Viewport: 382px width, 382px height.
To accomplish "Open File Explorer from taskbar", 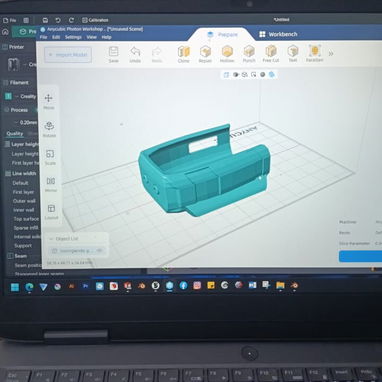I will 280,285.
